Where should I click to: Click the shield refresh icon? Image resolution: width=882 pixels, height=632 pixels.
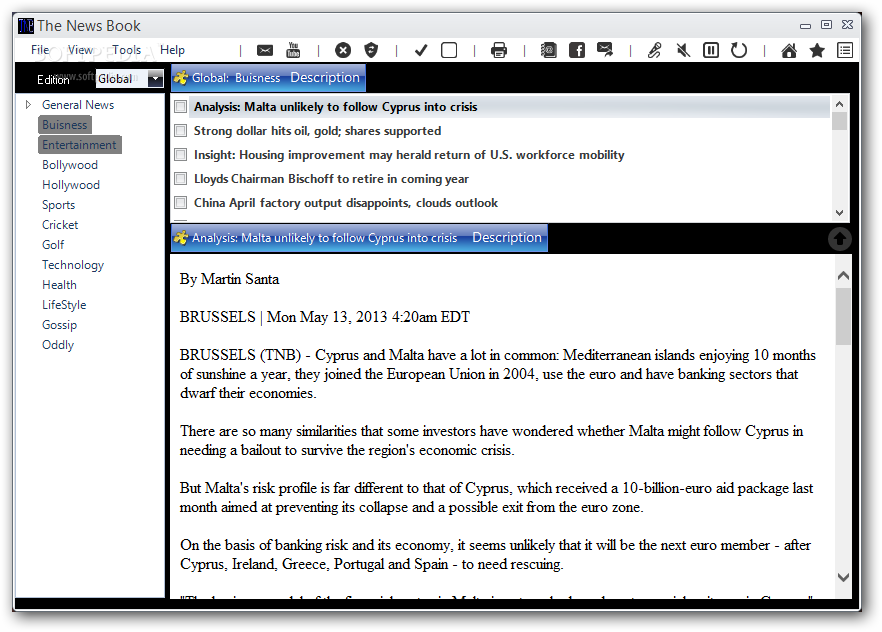coord(371,51)
